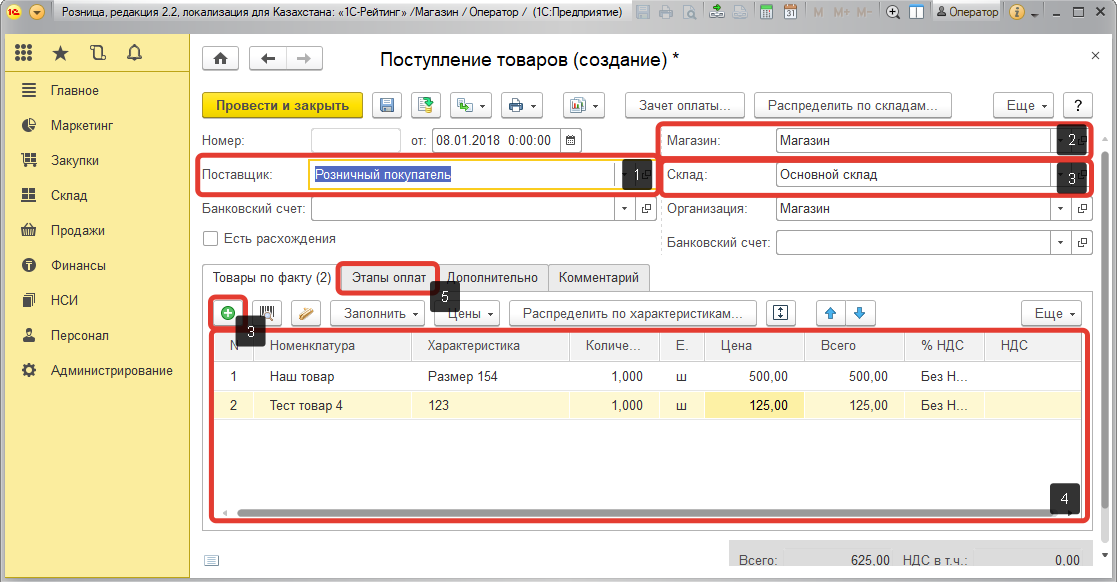Open the Комментарий tab
Viewport: 1117px width, 582px height.
pyautogui.click(x=599, y=277)
